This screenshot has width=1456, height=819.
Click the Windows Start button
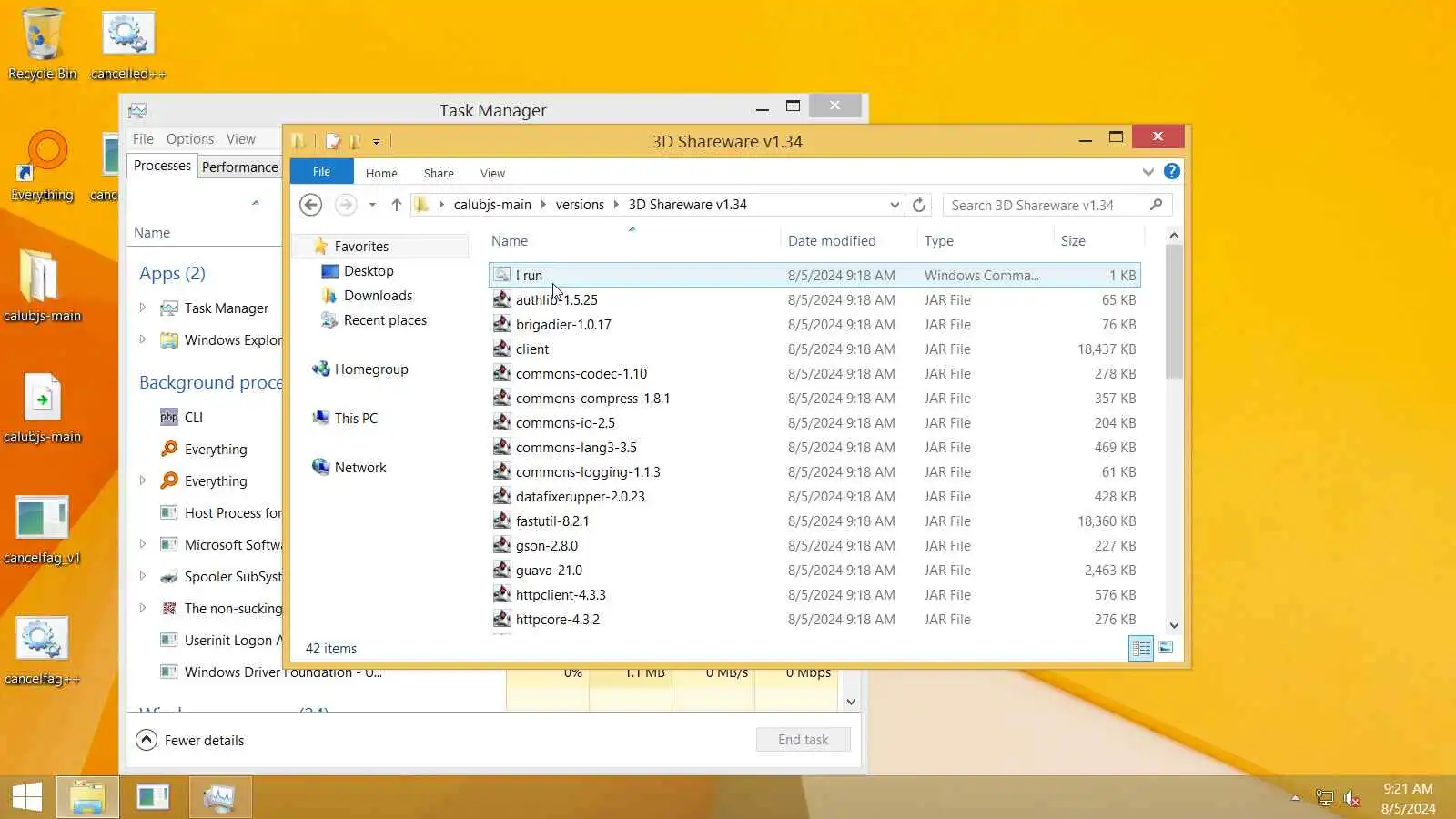pos(27,797)
